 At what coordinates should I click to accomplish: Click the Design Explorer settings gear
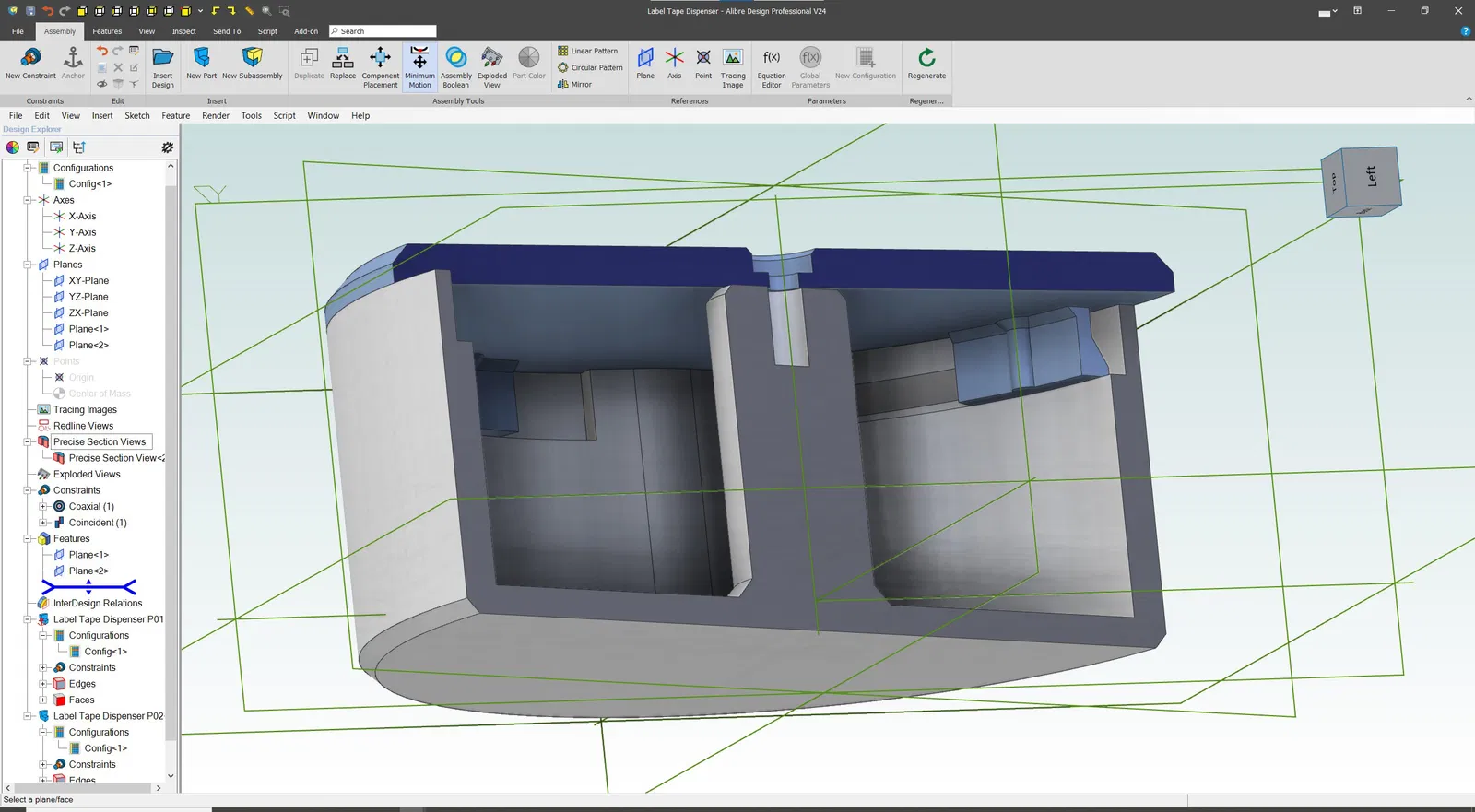[x=167, y=147]
